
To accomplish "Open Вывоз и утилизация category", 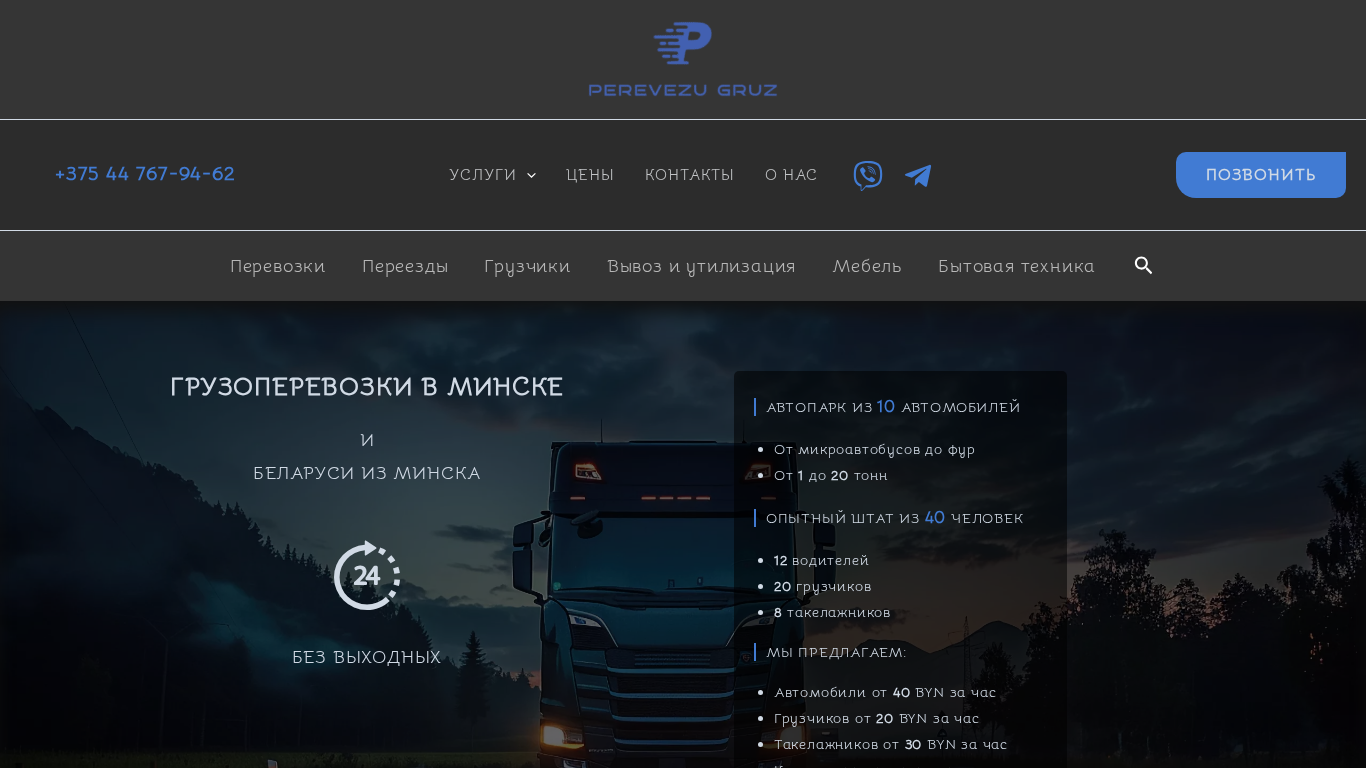I will (701, 266).
